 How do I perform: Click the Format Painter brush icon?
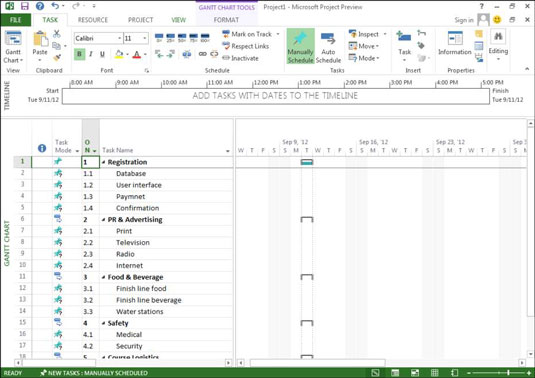coord(57,57)
